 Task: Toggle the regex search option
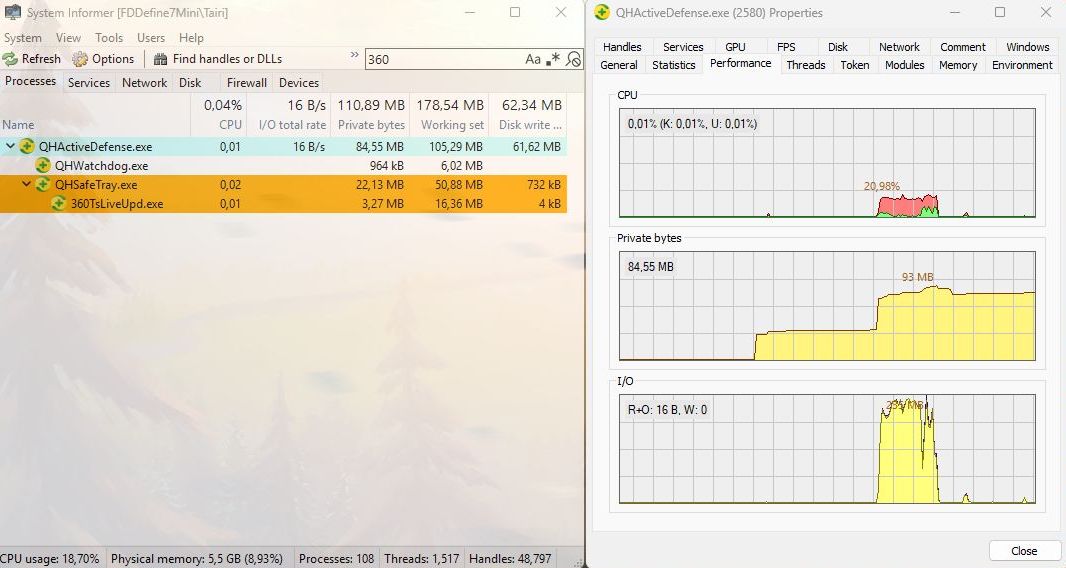point(553,59)
